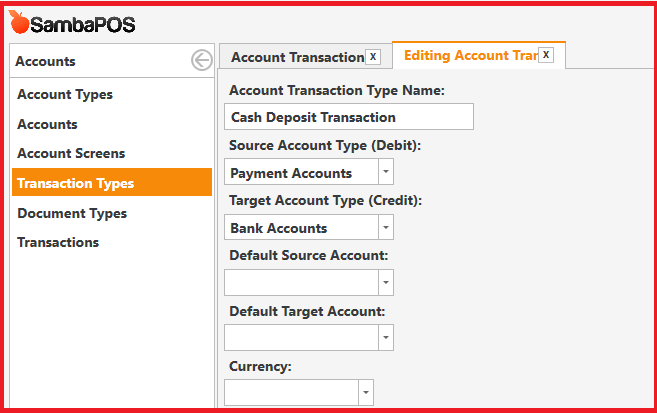Open Document Types section
The width and height of the screenshot is (657, 413).
point(72,214)
